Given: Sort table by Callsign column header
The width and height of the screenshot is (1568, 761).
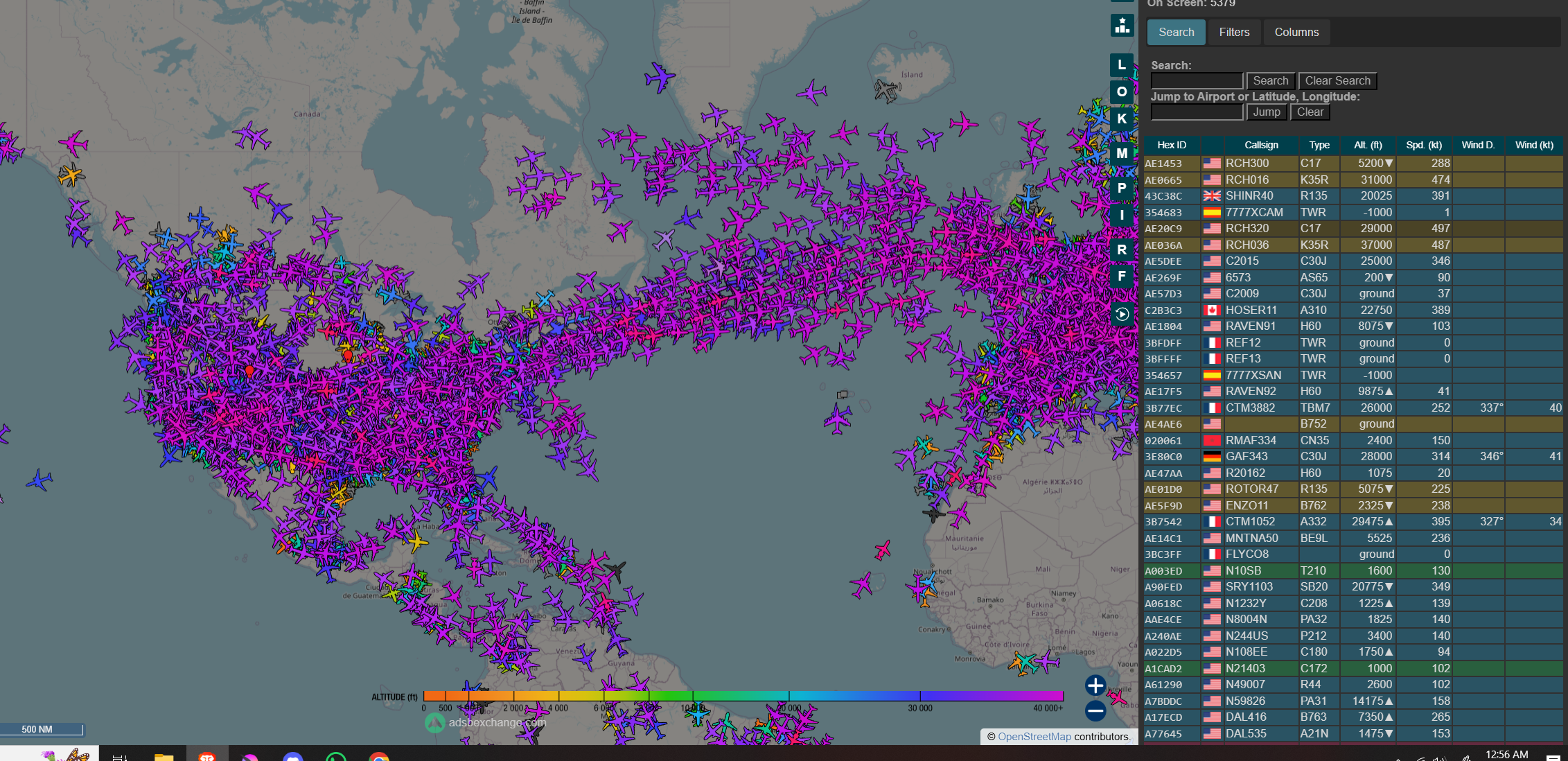Looking at the screenshot, I should coord(1261,145).
